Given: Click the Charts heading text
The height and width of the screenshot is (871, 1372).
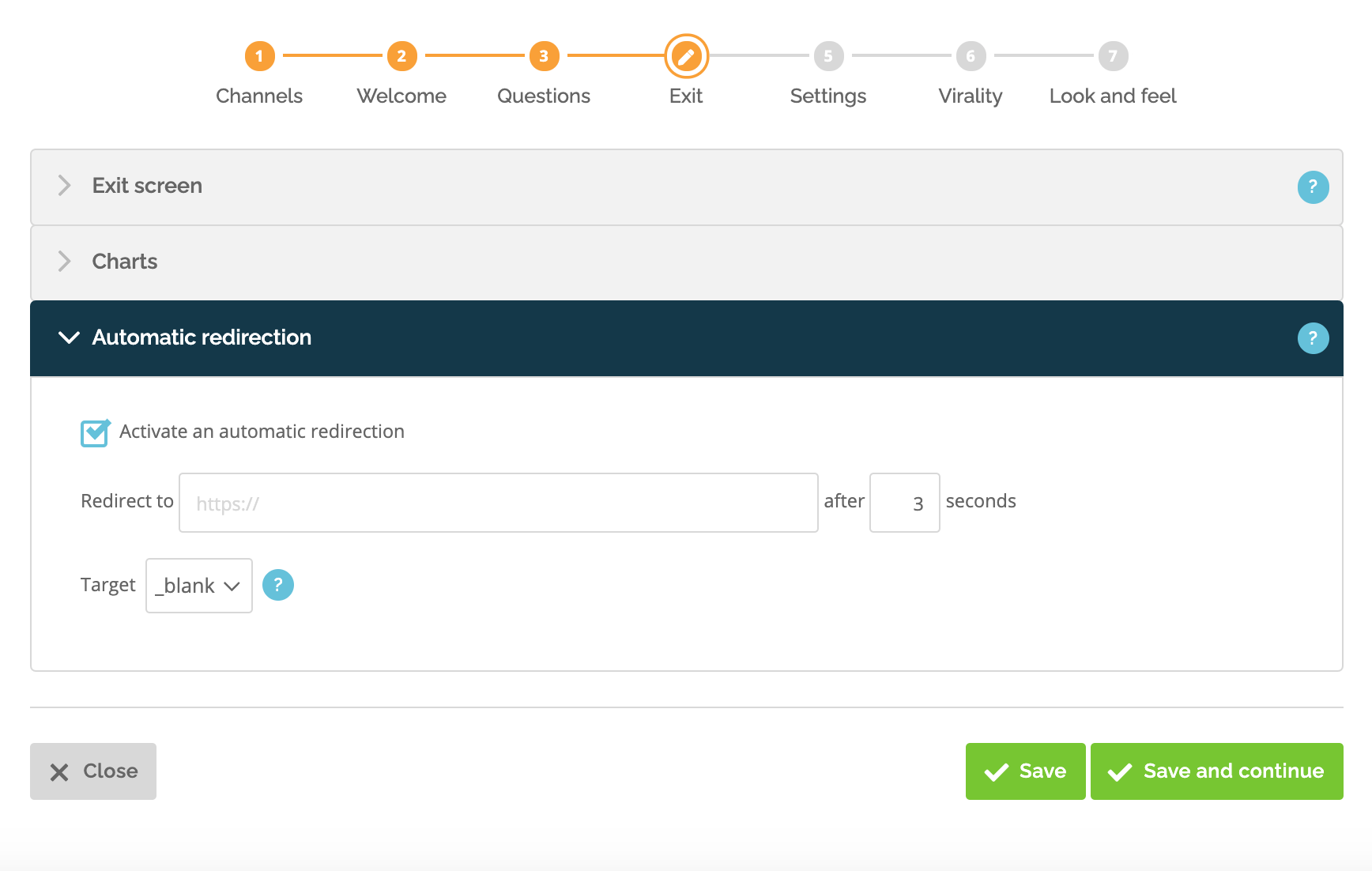Looking at the screenshot, I should click(125, 262).
